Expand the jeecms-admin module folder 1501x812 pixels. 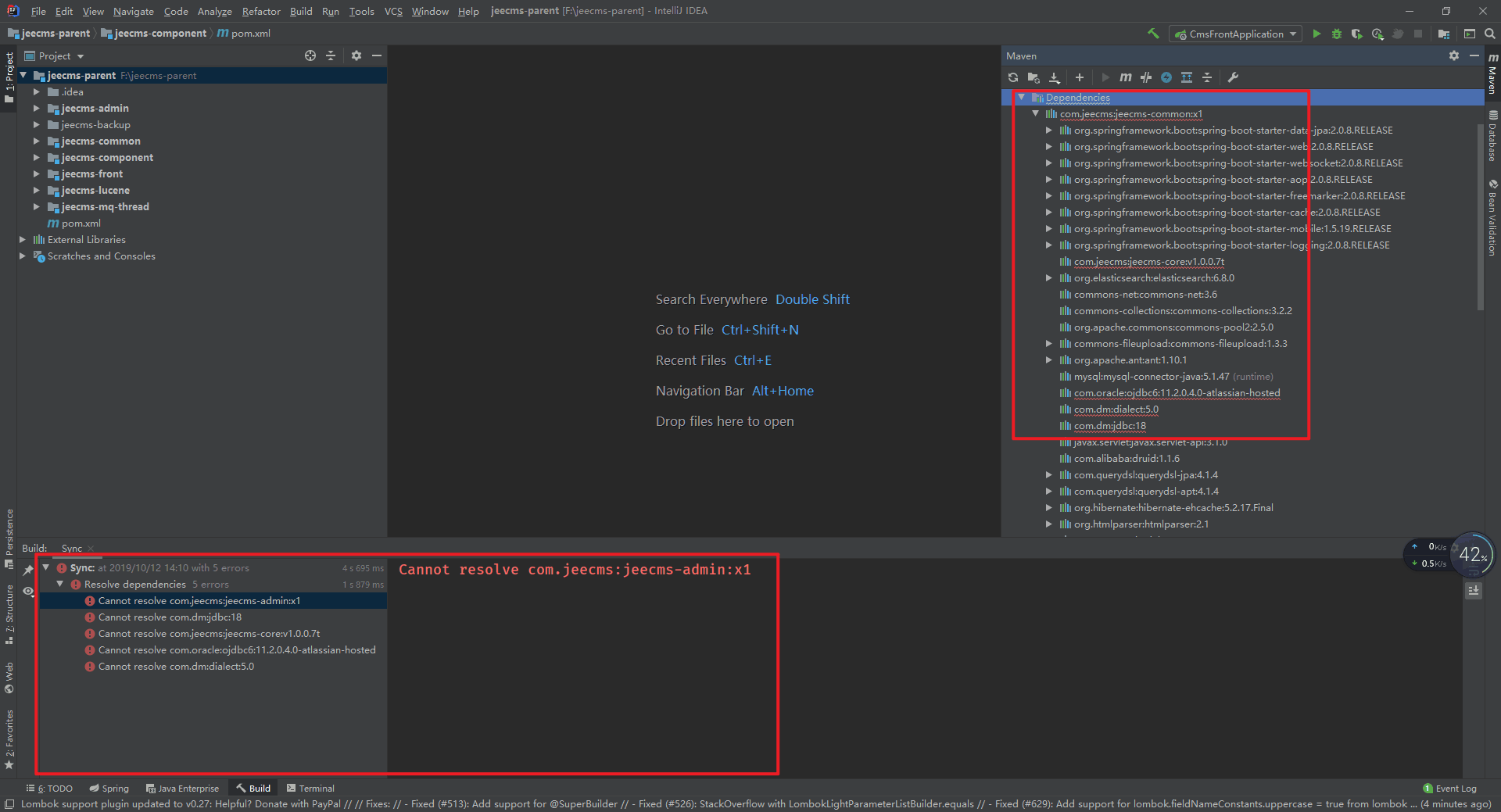pos(36,109)
